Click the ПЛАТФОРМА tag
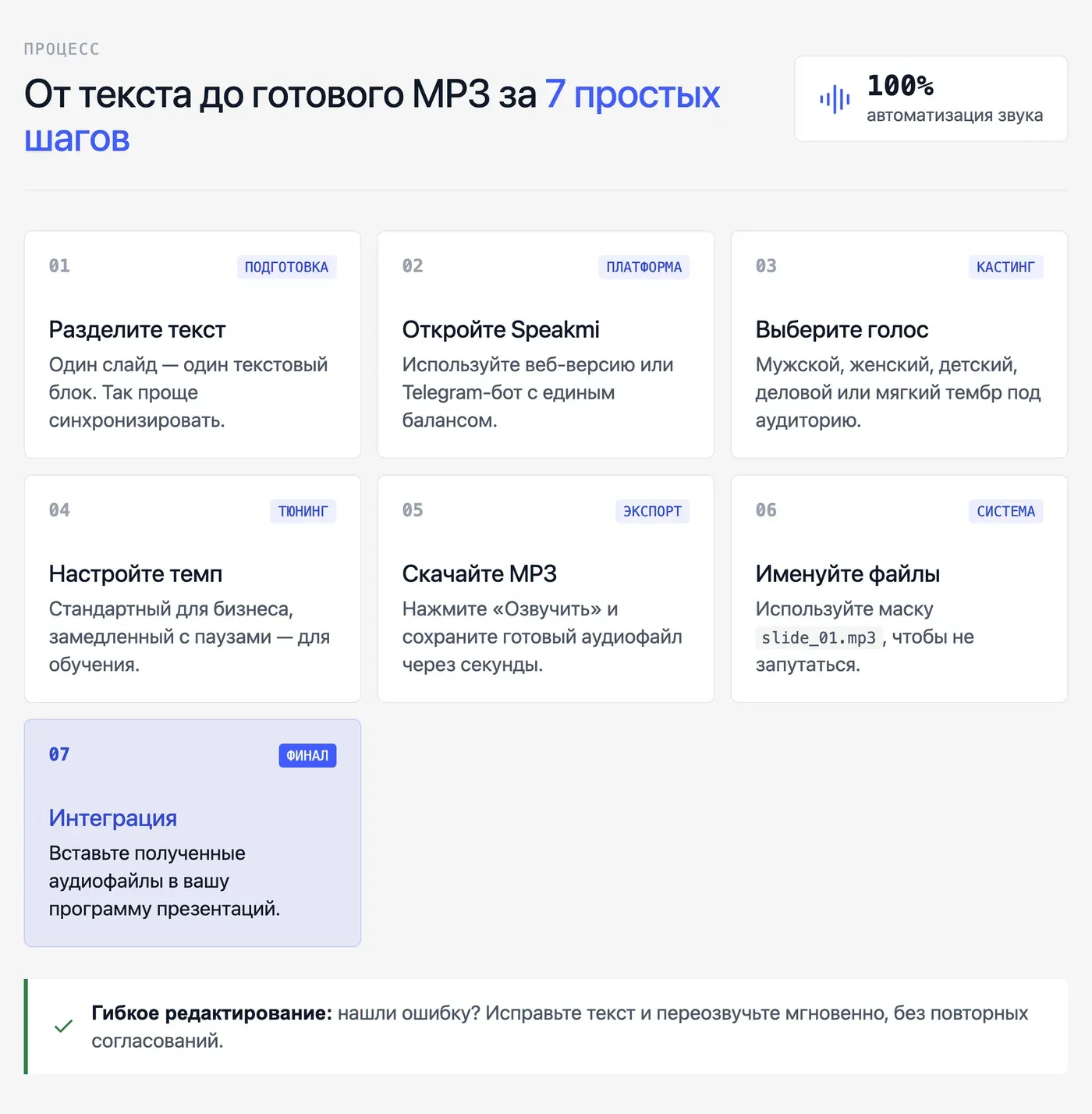Screen dimensions: 1092x1114 click(643, 267)
